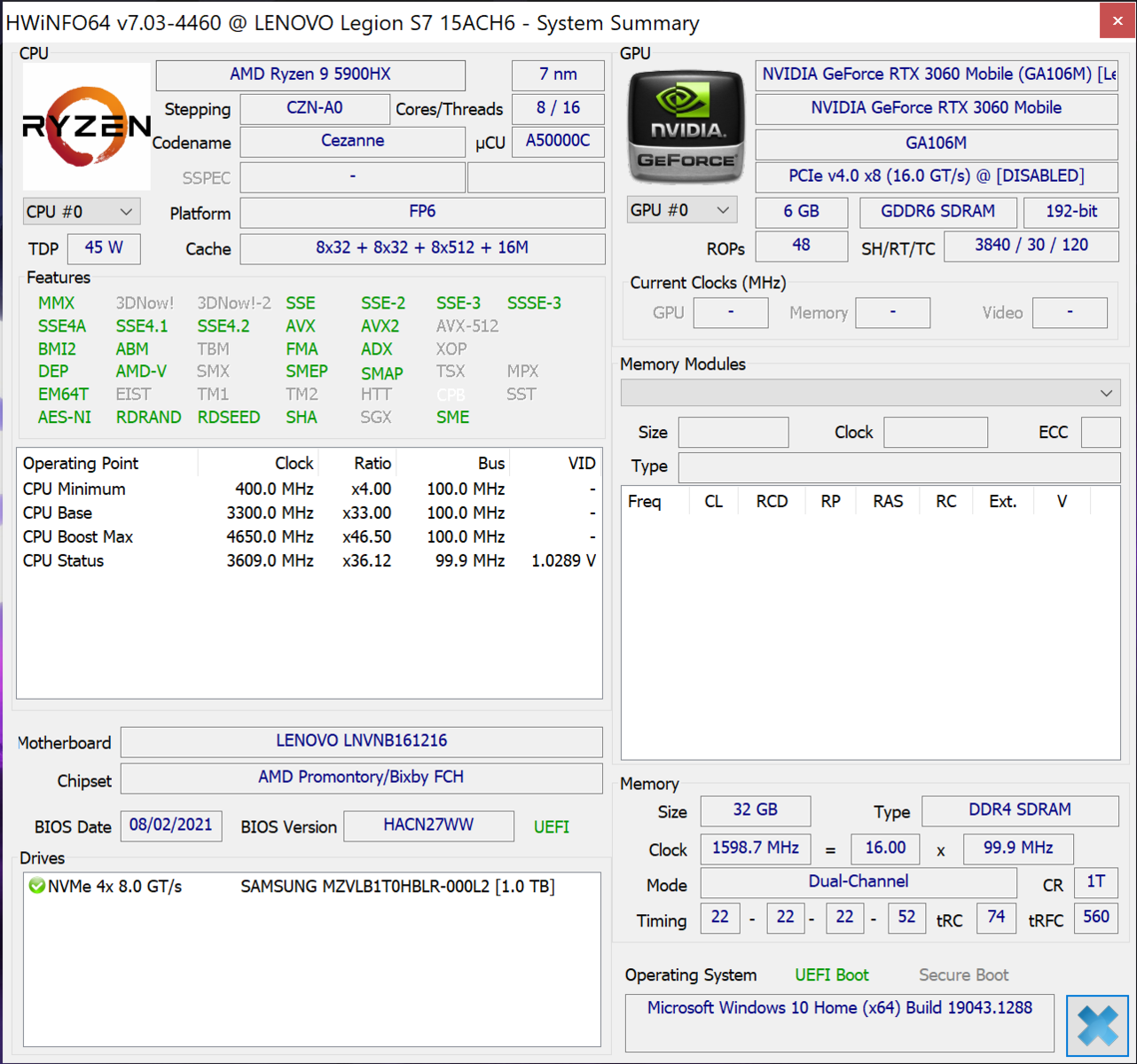Click the 45 W TDP value
The image size is (1137, 1064).
pos(104,248)
